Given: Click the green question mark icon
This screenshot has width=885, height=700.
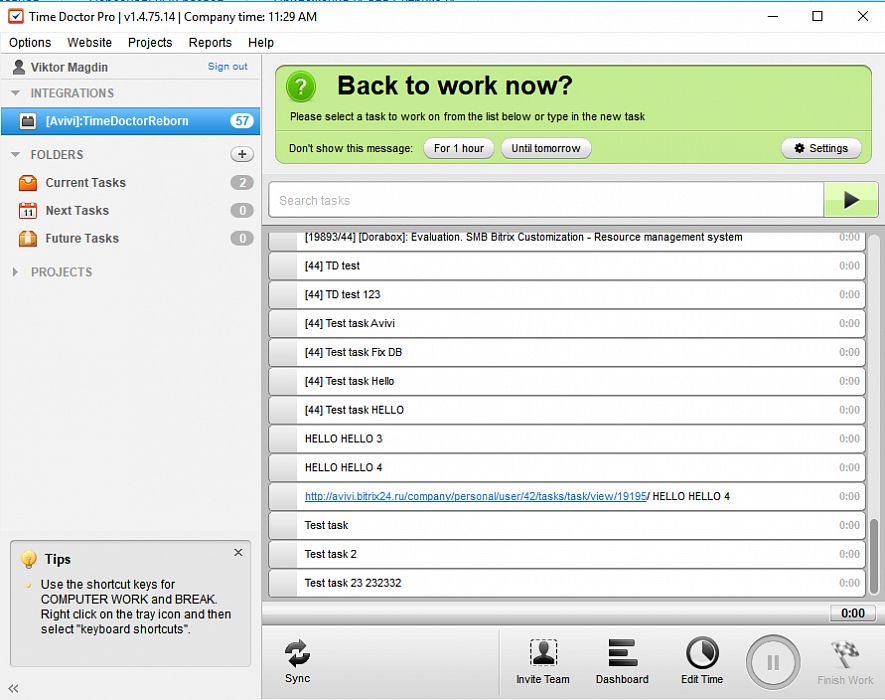Looking at the screenshot, I should [x=301, y=86].
